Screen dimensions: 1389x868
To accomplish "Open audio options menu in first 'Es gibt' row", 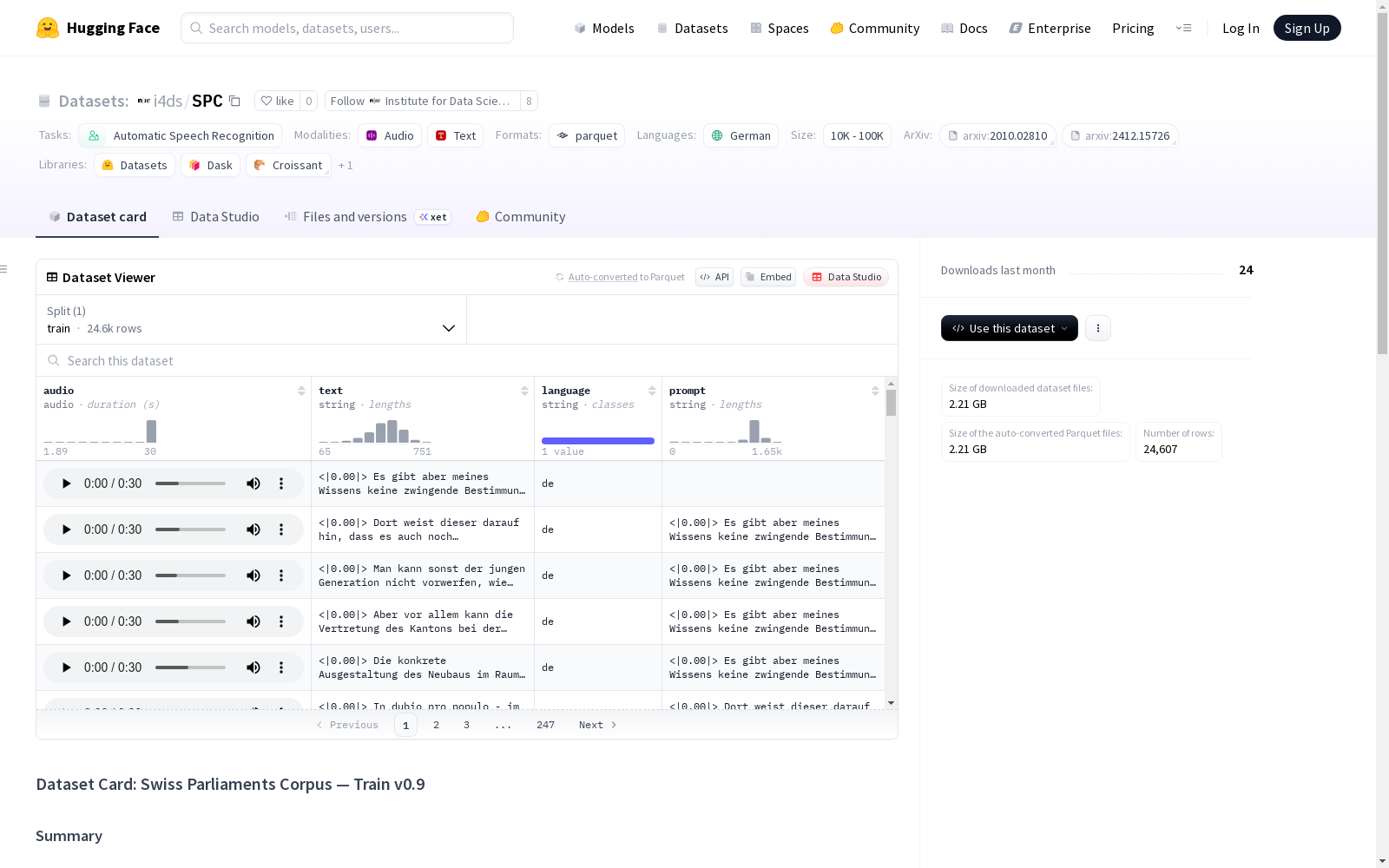I will (x=281, y=483).
